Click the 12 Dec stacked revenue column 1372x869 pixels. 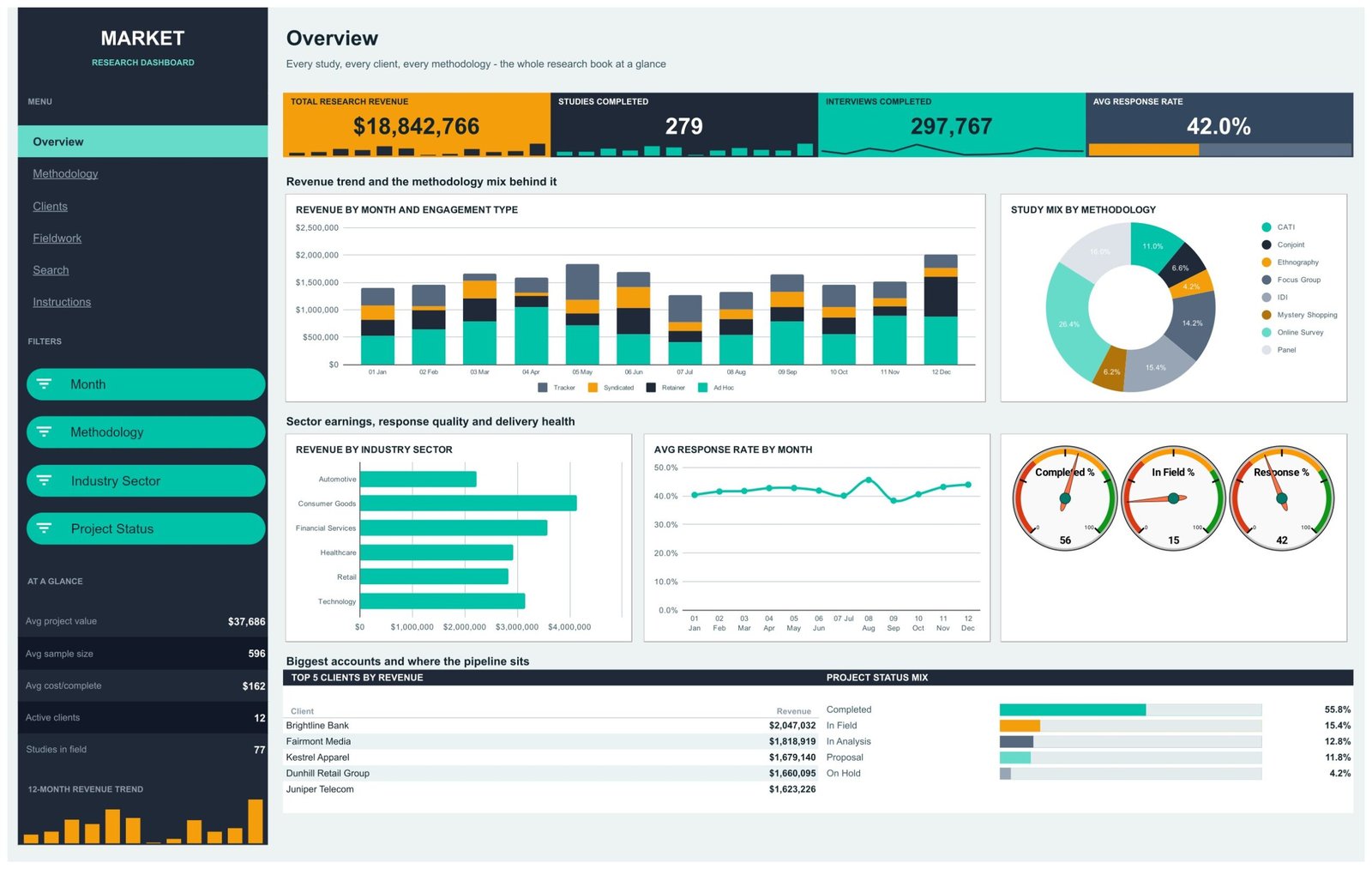[x=941, y=310]
